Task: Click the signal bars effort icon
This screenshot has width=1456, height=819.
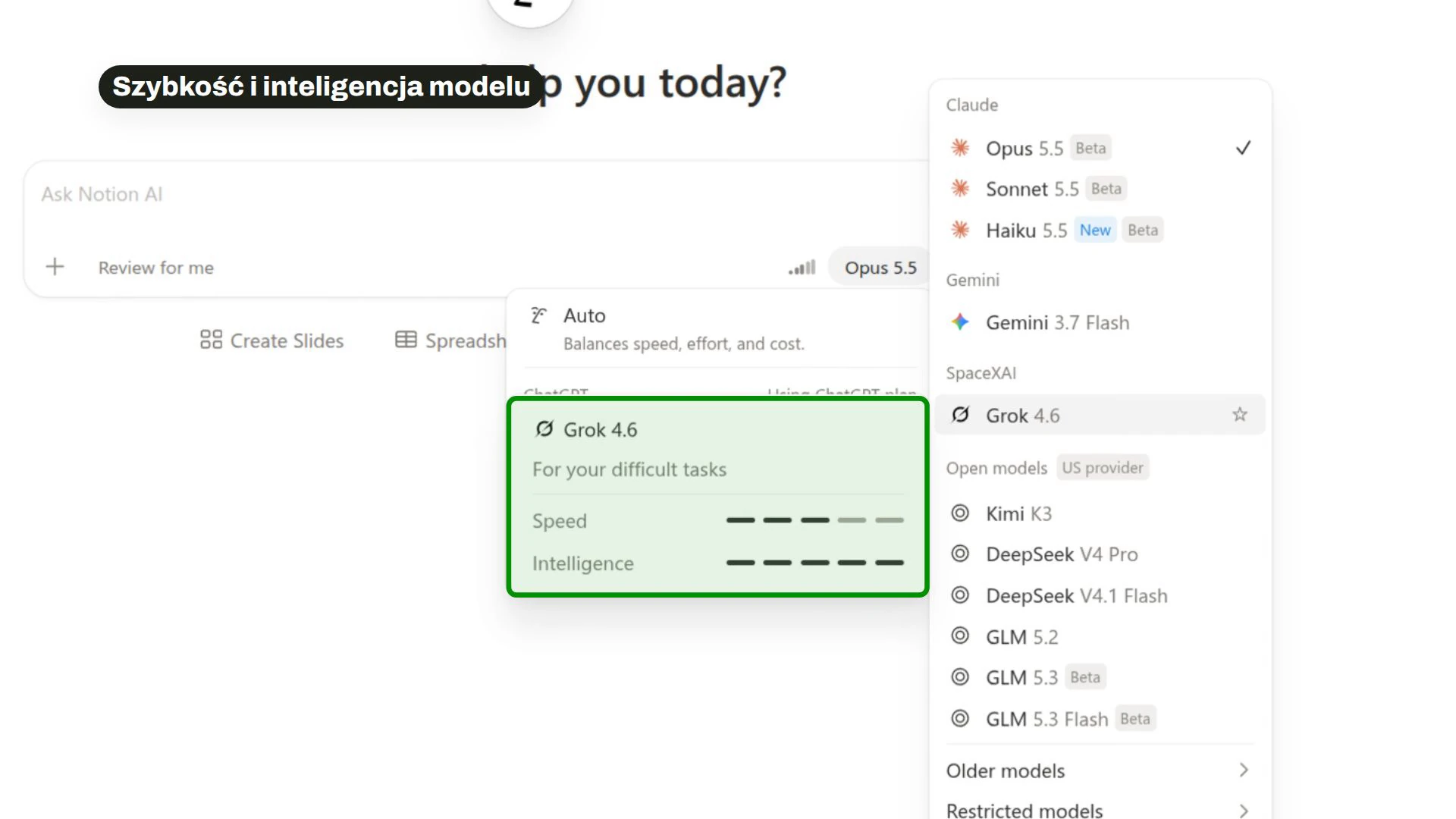Action: [x=802, y=267]
